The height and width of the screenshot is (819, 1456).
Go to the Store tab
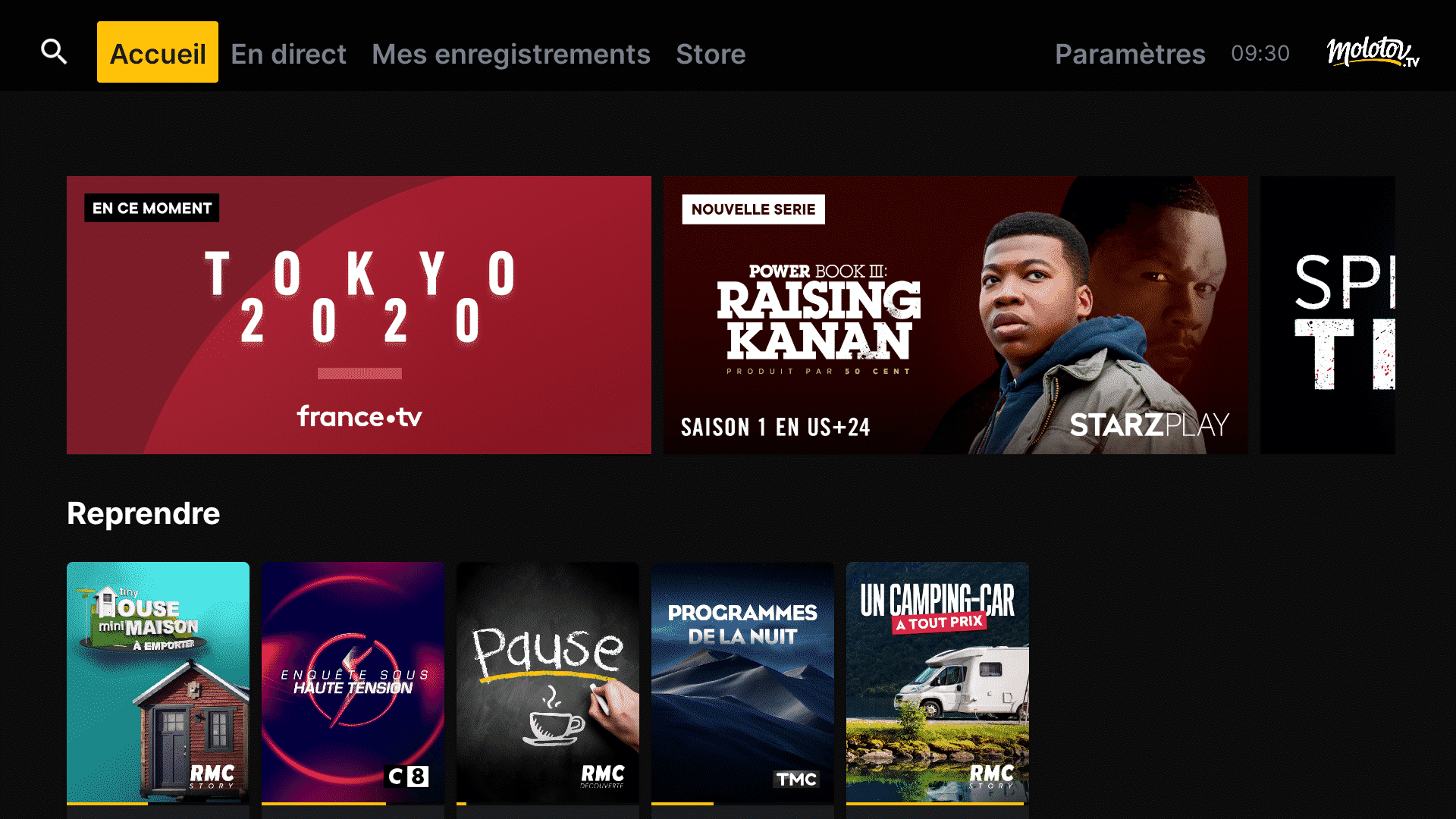tap(711, 54)
